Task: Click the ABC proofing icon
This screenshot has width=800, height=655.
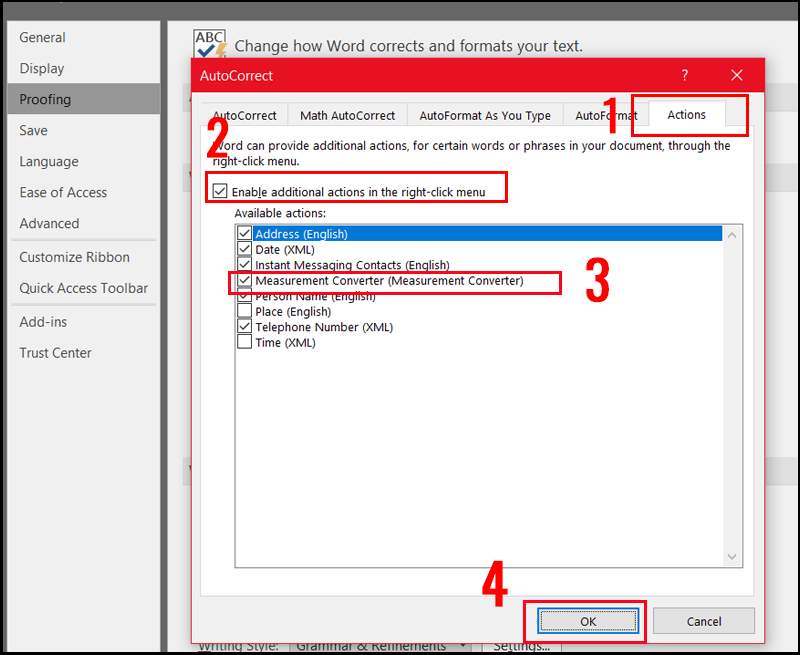Action: pos(210,44)
